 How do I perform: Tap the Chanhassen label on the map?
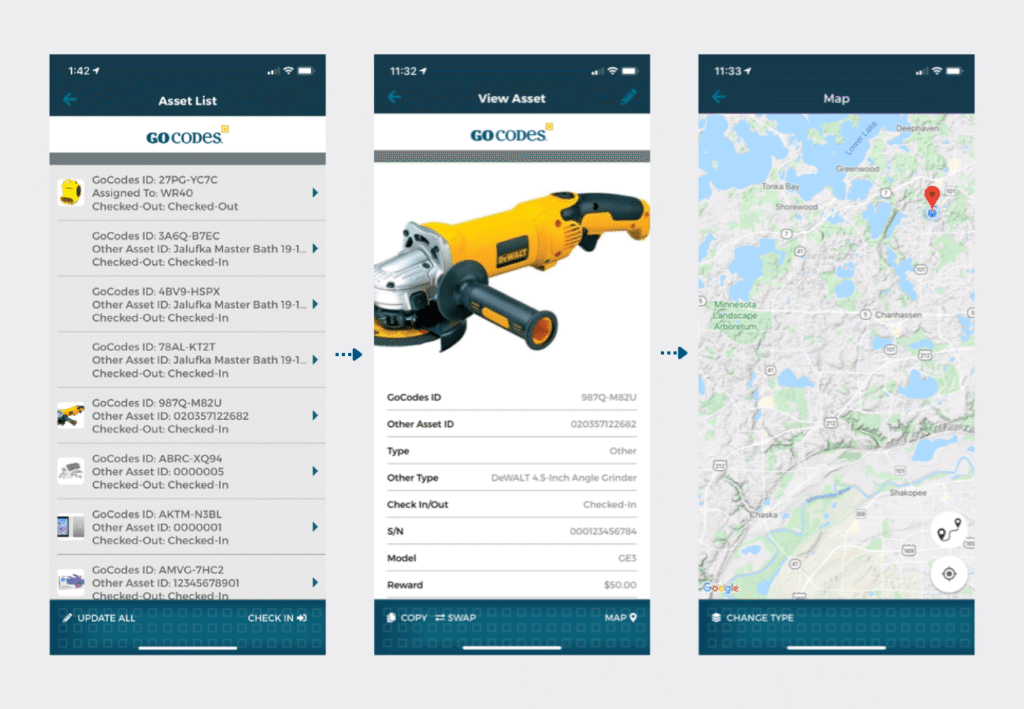(898, 315)
